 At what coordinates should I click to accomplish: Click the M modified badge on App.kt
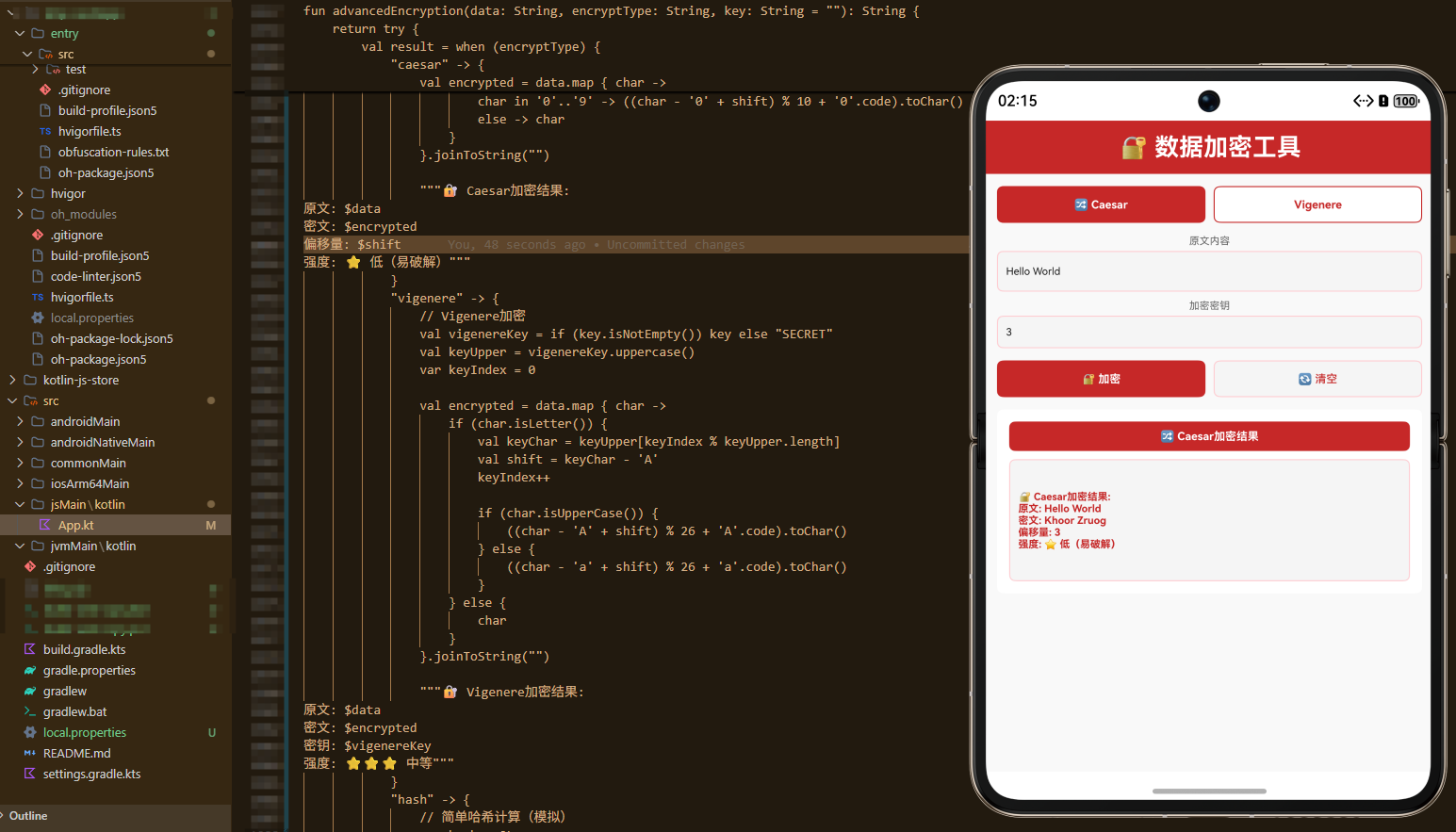[211, 525]
